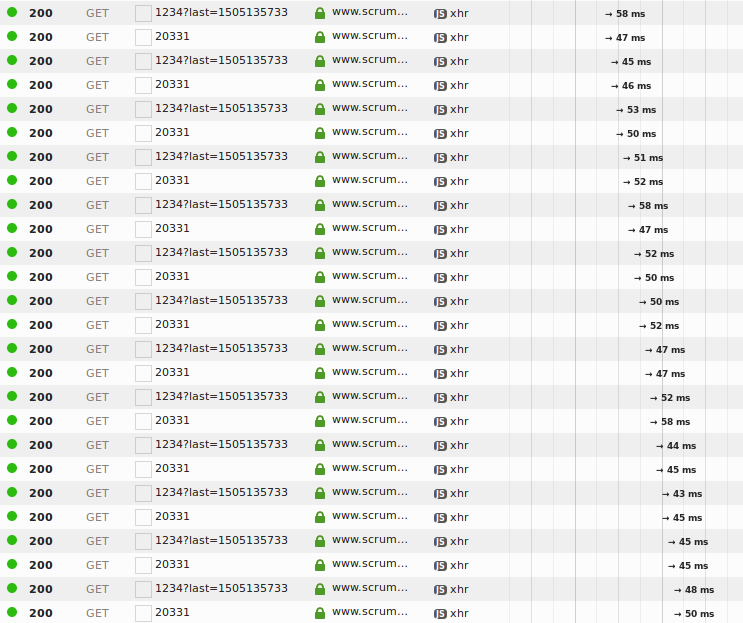This screenshot has height=623, width=743.
Task: Click the green status dot in the 53 ms row
Action: click(12, 108)
